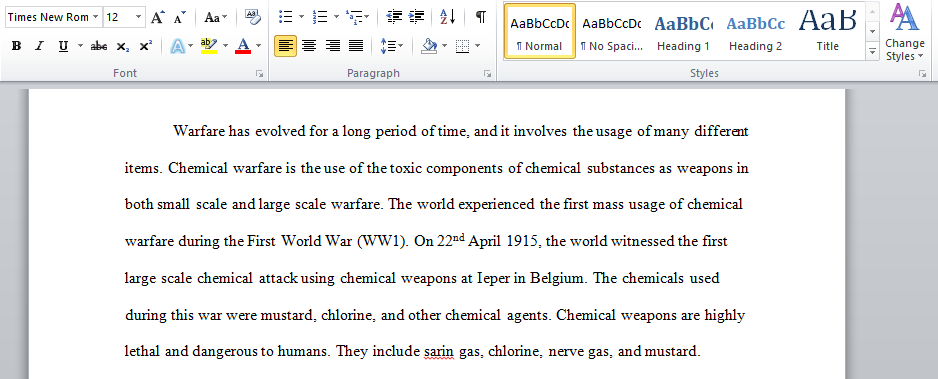Select Align Text Left
The height and width of the screenshot is (379, 938).
[x=286, y=46]
